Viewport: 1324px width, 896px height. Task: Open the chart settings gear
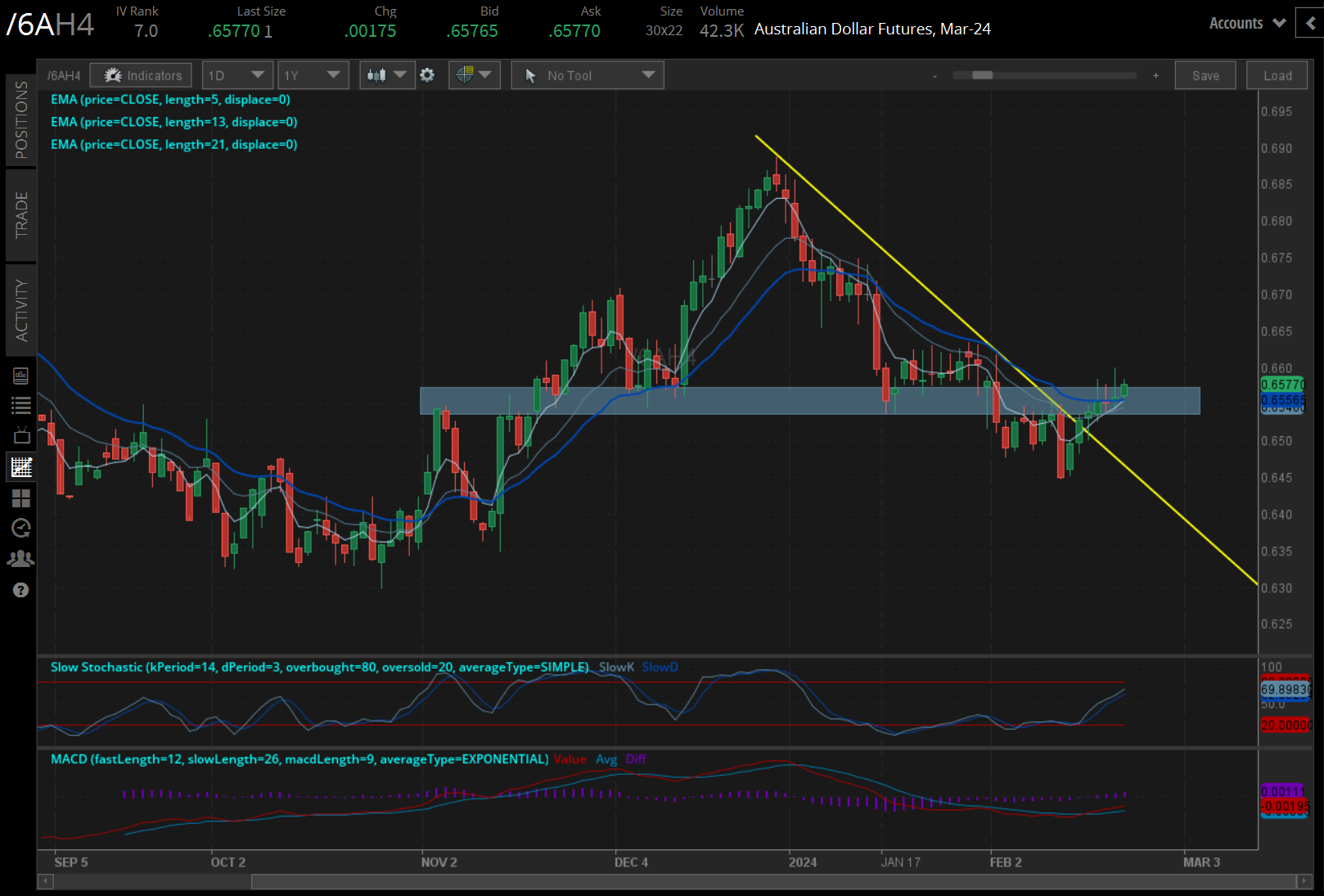[427, 74]
